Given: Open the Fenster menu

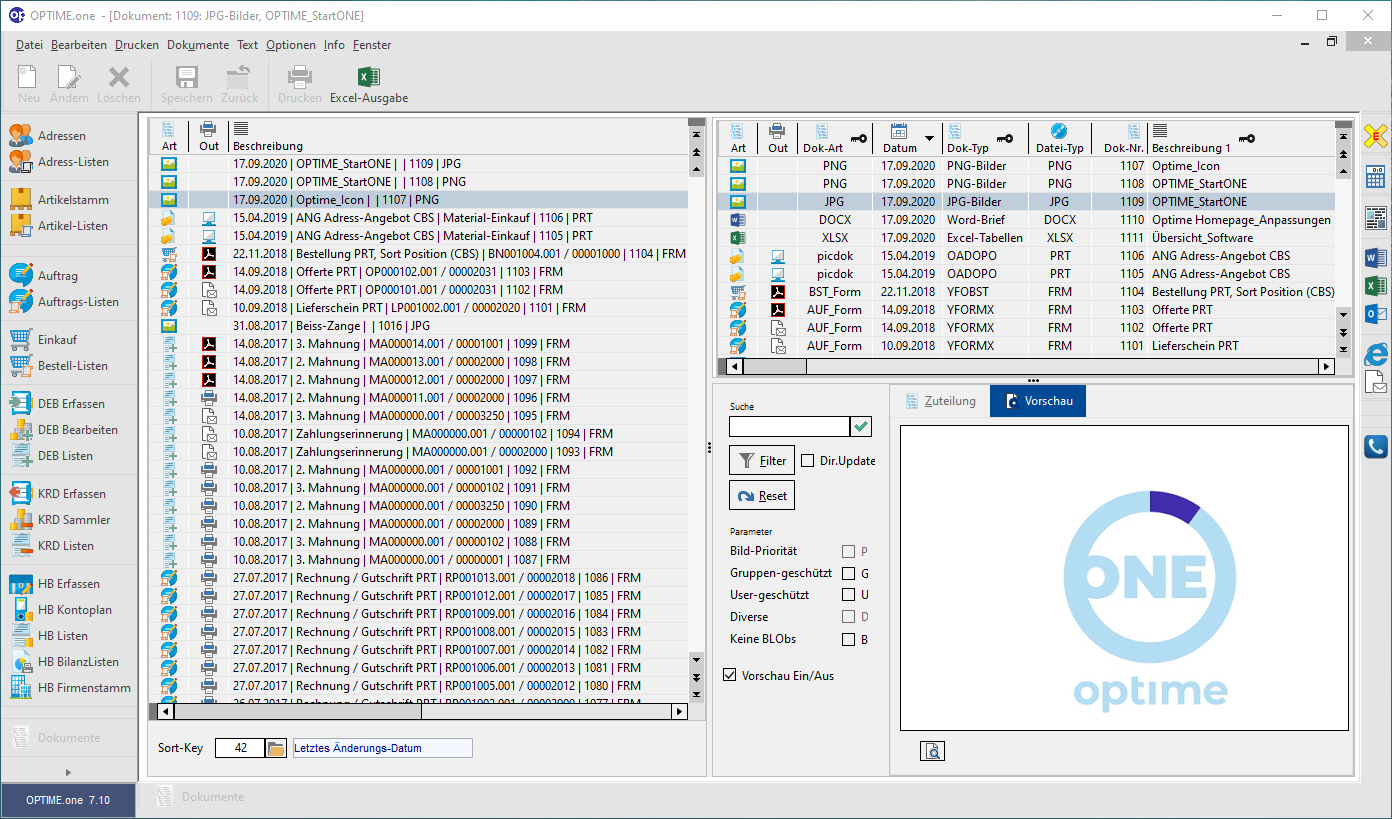Looking at the screenshot, I should [372, 45].
